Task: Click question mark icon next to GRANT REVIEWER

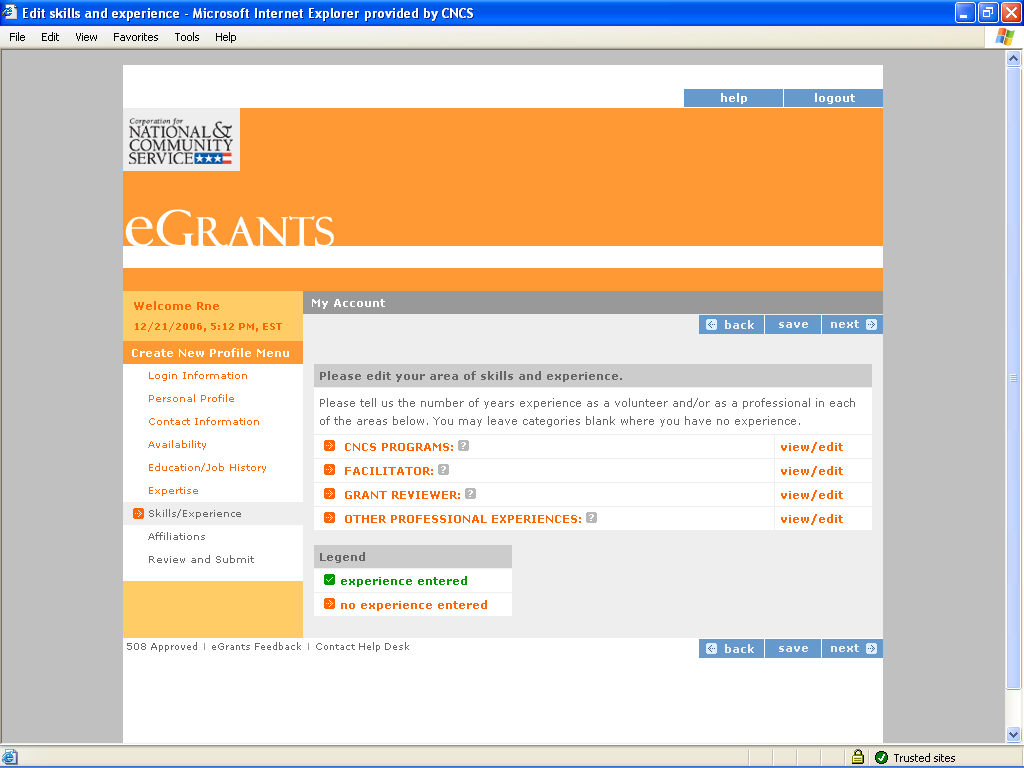Action: point(471,494)
